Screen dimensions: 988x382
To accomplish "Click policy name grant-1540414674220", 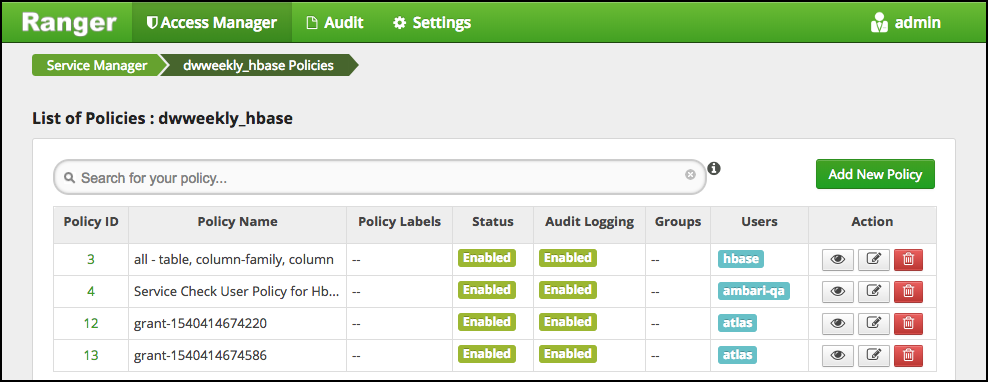I will pos(200,323).
